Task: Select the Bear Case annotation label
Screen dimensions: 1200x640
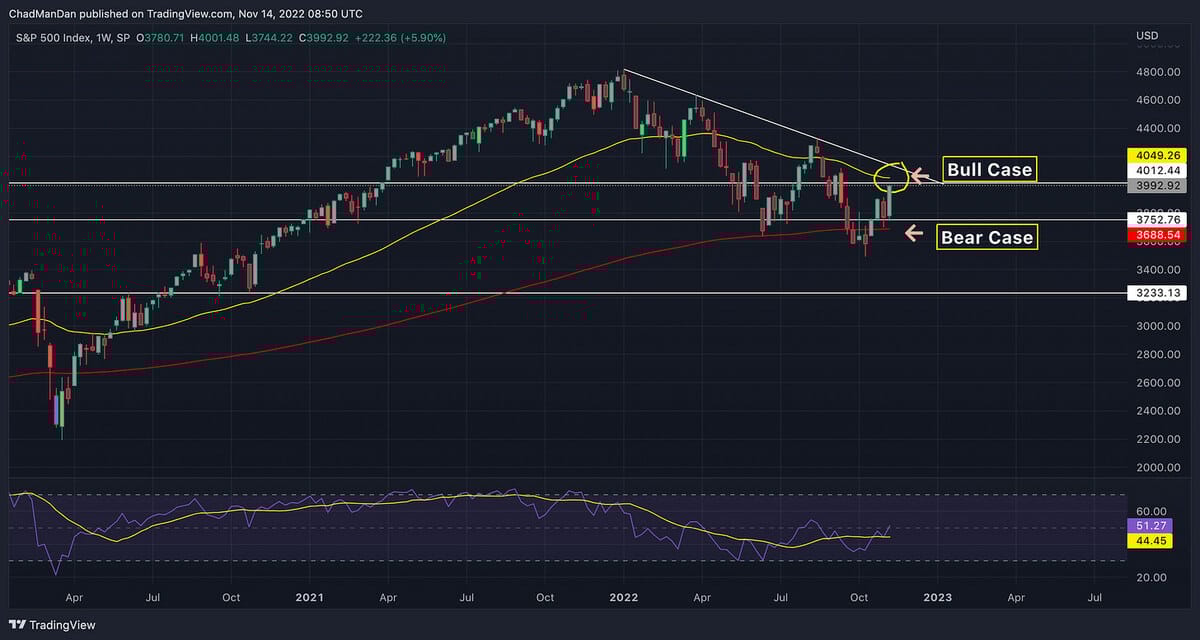Action: 987,237
